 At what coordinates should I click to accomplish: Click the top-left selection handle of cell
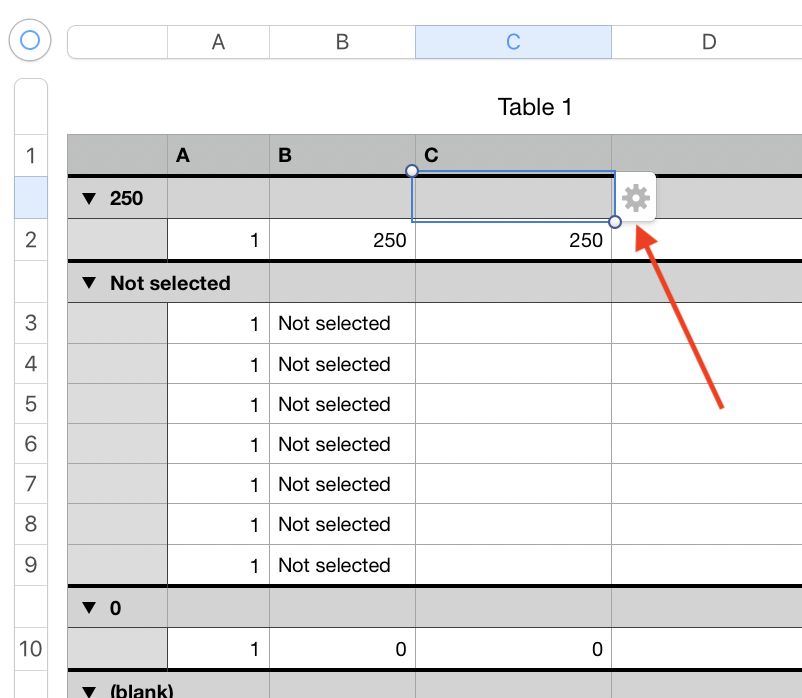[x=412, y=171]
